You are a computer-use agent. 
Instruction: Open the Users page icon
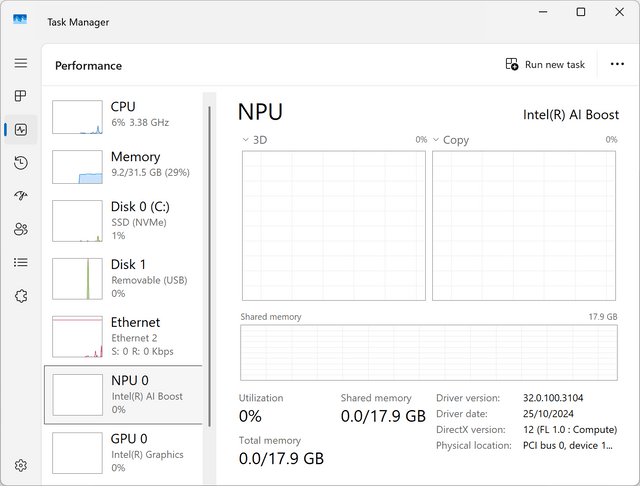point(21,229)
